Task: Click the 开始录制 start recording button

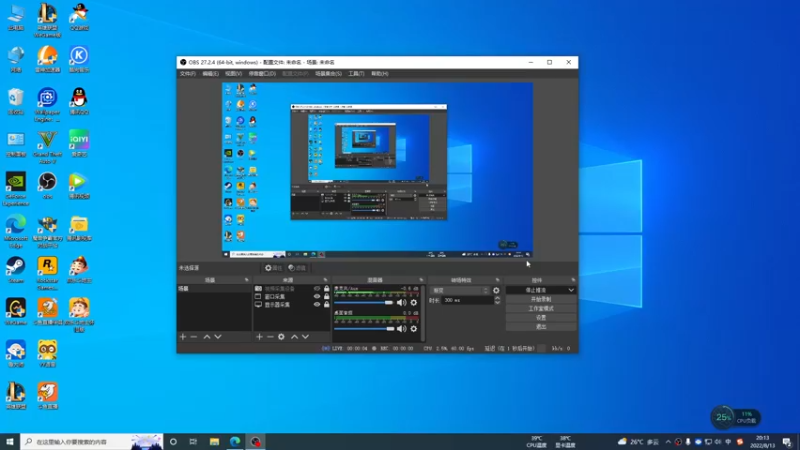Action: (x=541, y=299)
